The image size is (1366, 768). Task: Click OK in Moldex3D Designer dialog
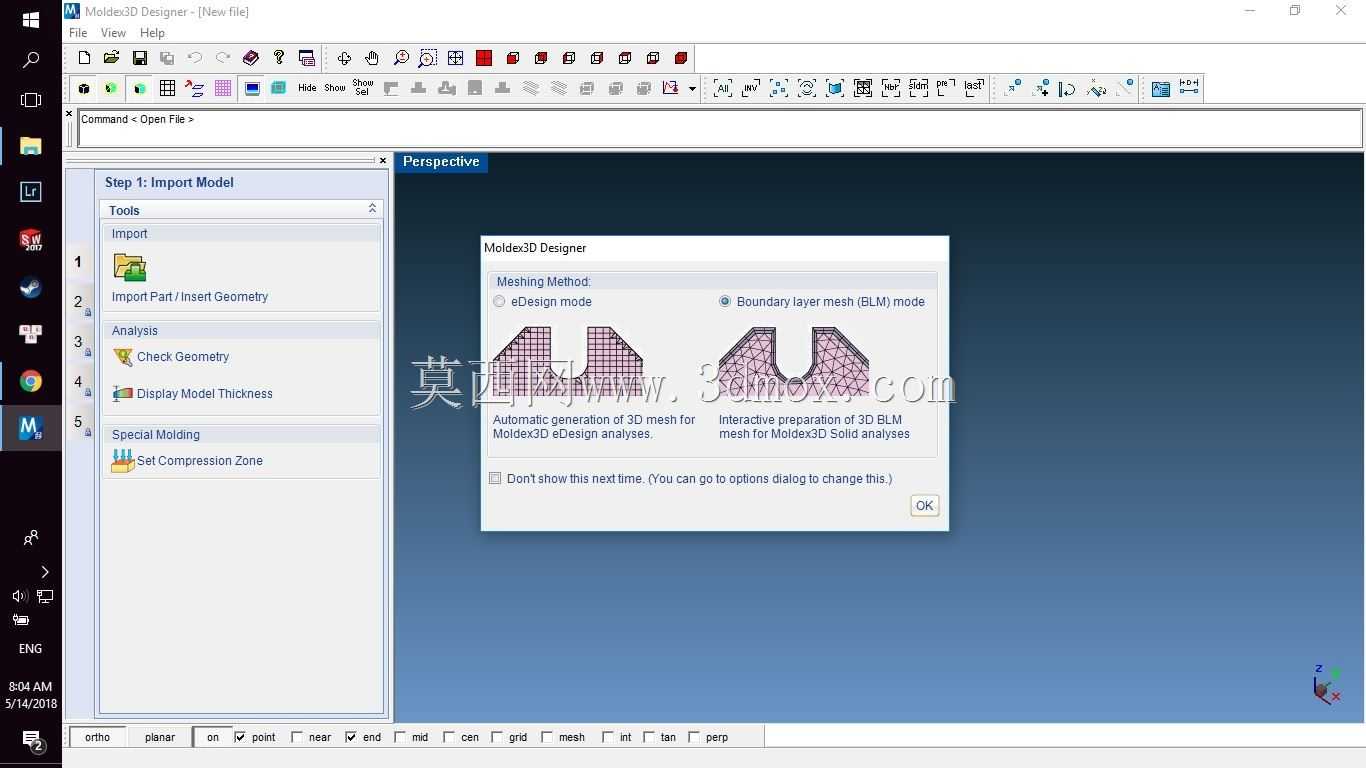[x=924, y=506]
